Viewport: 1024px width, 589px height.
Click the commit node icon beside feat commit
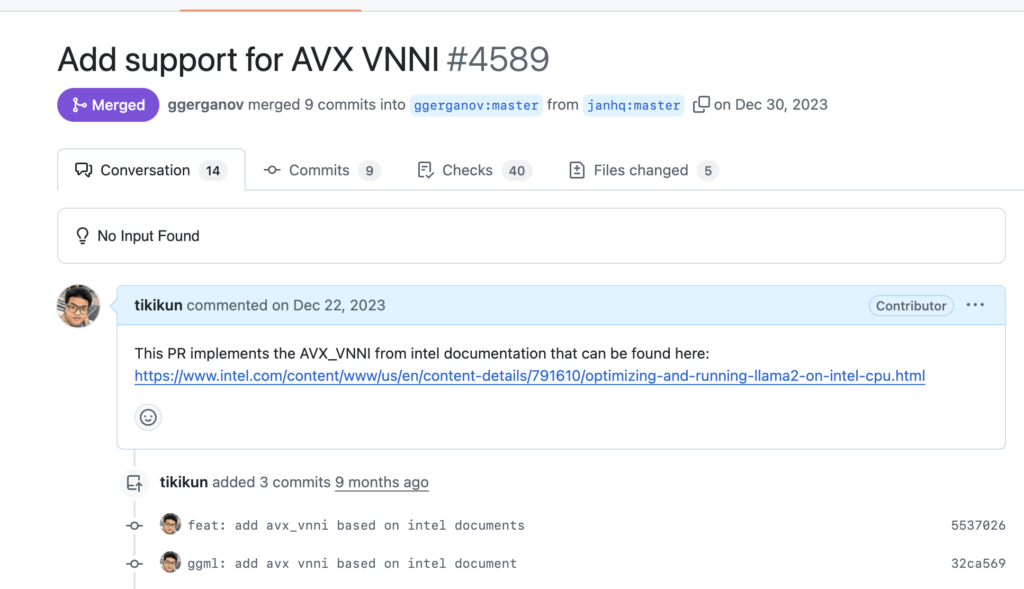[x=134, y=524]
